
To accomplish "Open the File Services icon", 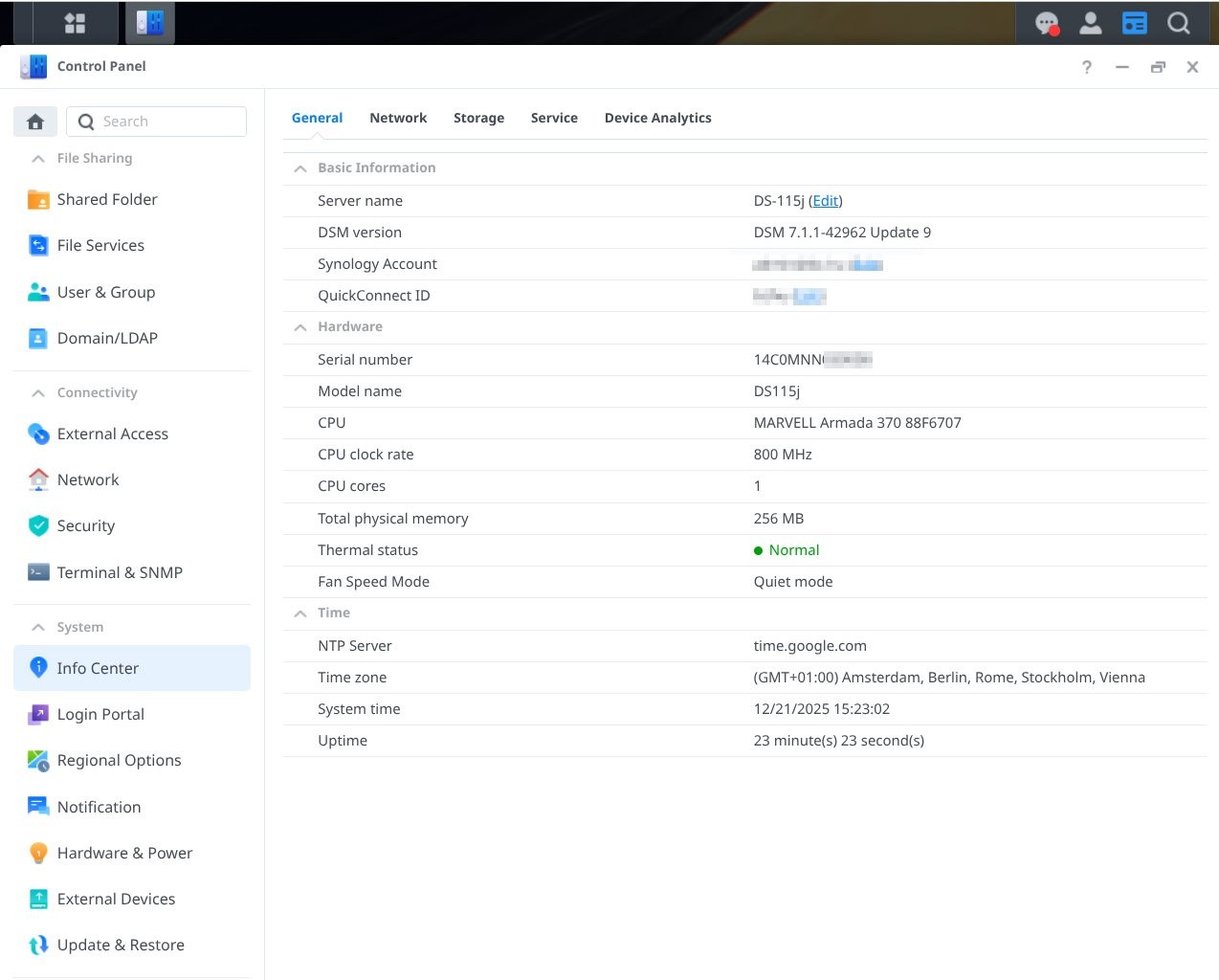I will 38,245.
